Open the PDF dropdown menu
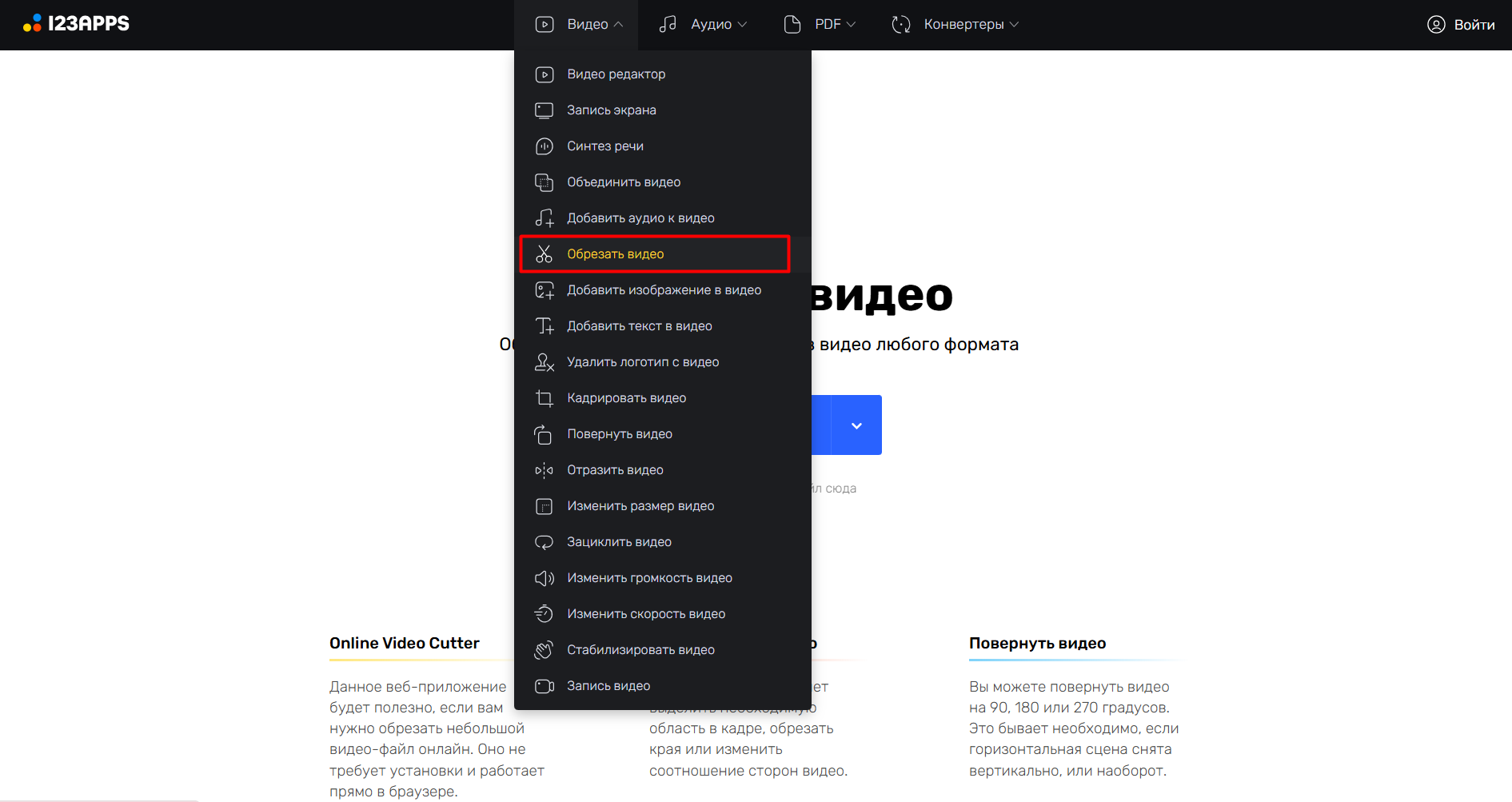The height and width of the screenshot is (802, 1512). (x=820, y=25)
